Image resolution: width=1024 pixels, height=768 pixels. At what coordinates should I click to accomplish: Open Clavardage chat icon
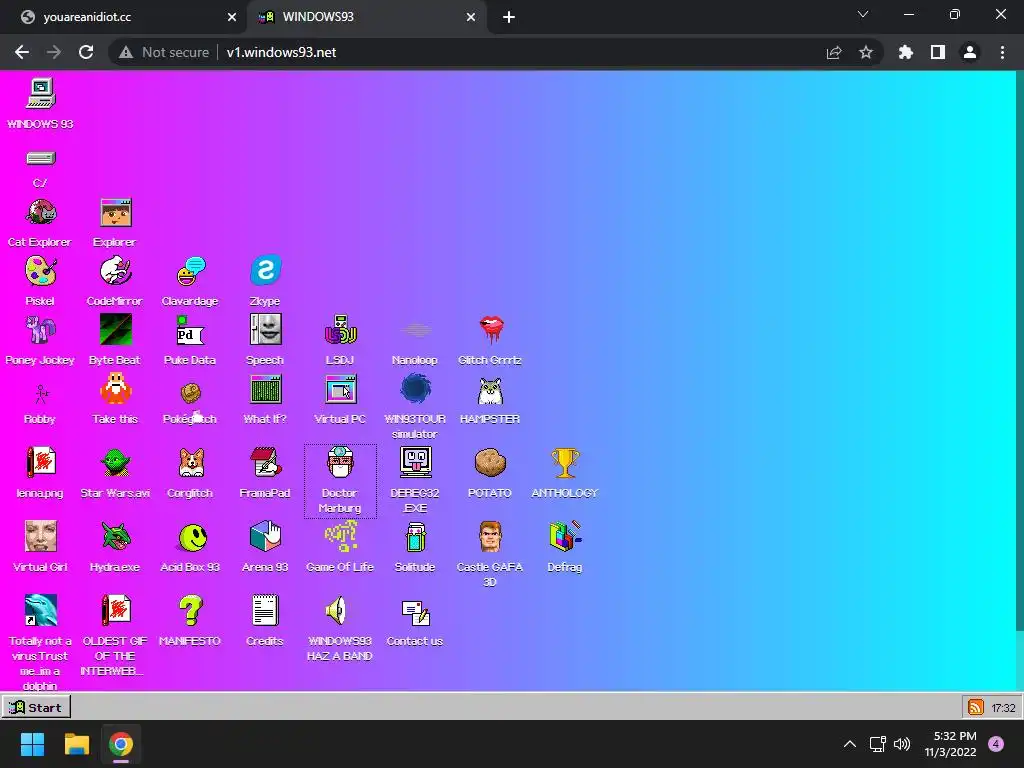(x=191, y=271)
